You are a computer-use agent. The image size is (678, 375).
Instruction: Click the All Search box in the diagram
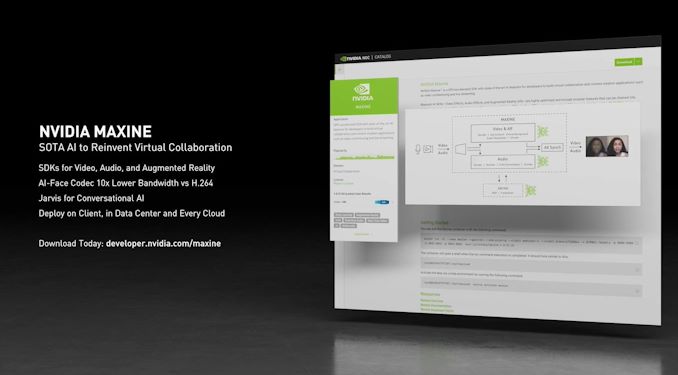552,147
